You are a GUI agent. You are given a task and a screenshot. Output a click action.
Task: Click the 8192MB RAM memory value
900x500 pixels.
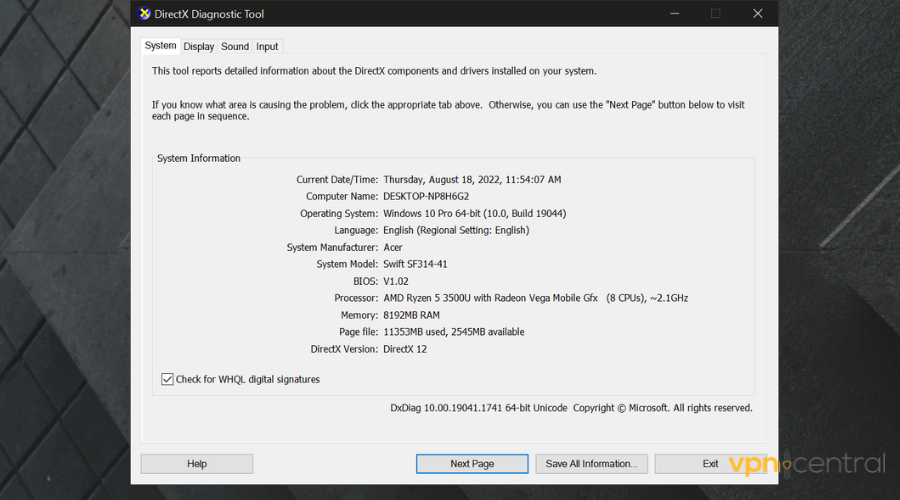[x=411, y=315]
